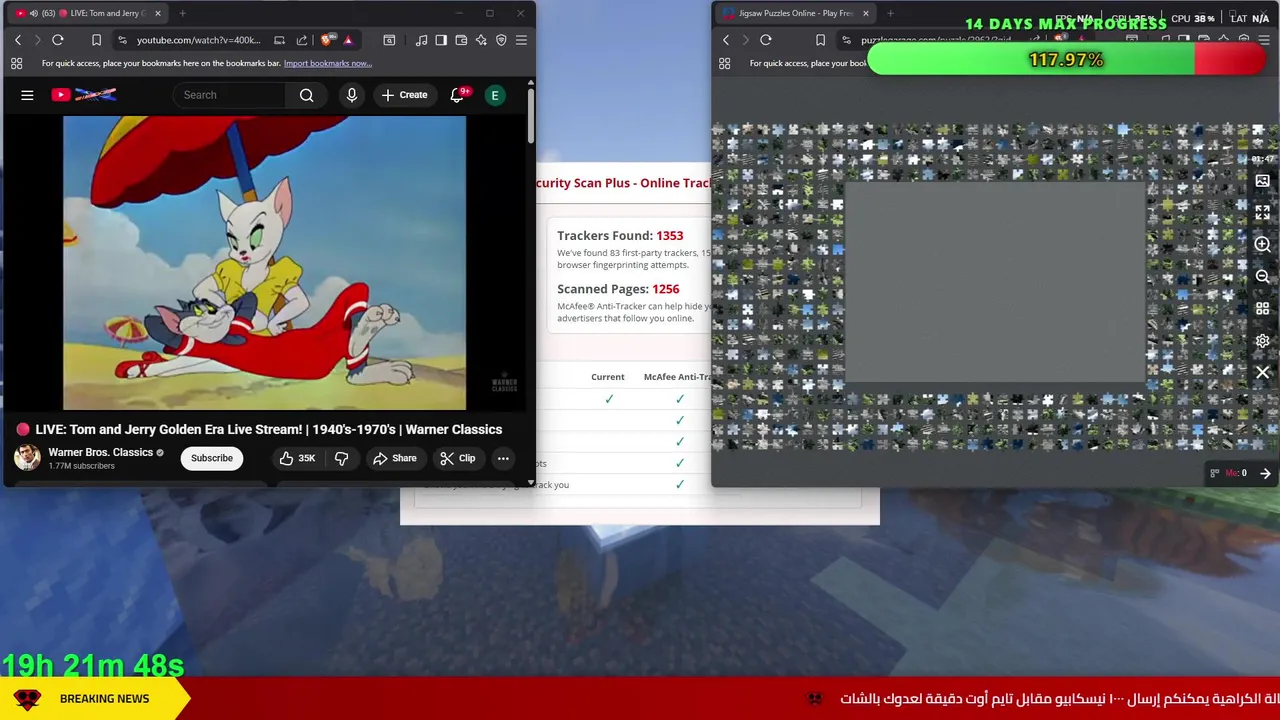Show puzzle preview image icon
The image size is (1280, 720).
point(1263,181)
